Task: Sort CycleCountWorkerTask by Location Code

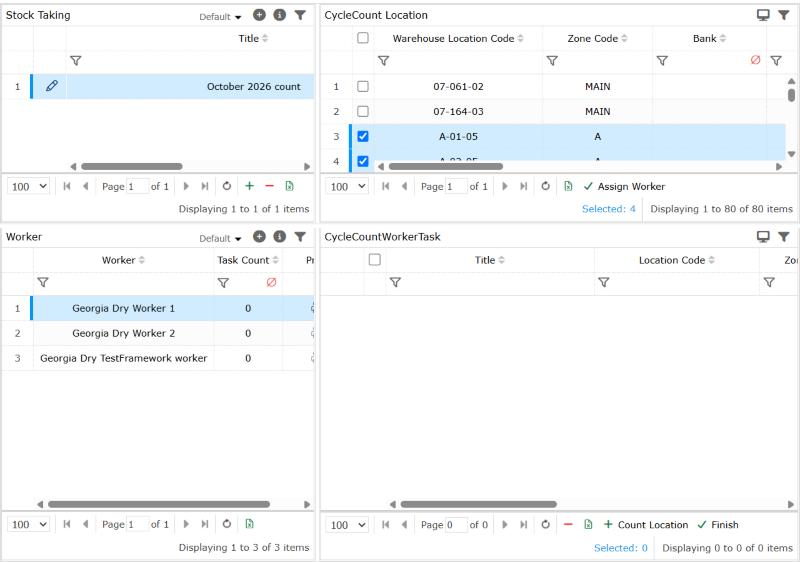Action: [x=677, y=260]
